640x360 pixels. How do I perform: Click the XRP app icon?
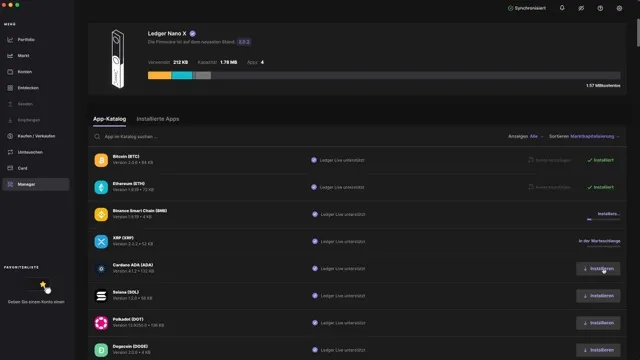point(101,241)
